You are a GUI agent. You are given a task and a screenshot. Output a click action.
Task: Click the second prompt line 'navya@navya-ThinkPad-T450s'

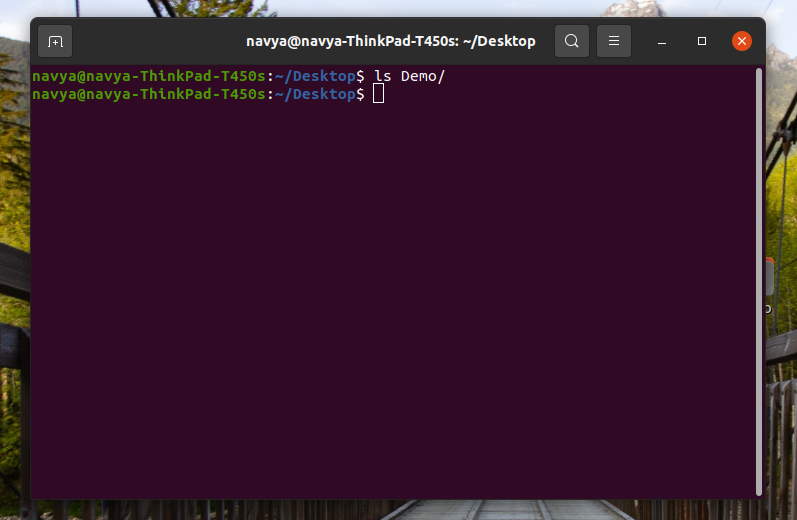tap(149, 94)
